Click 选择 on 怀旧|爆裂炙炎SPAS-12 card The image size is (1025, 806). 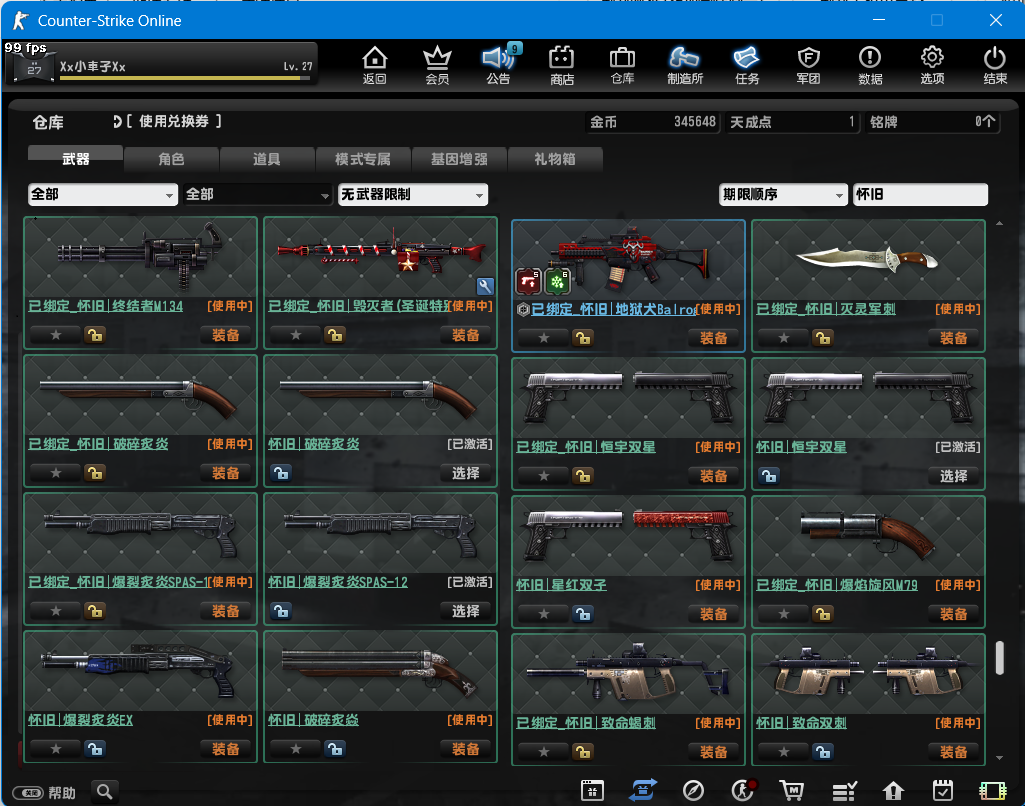coord(465,611)
